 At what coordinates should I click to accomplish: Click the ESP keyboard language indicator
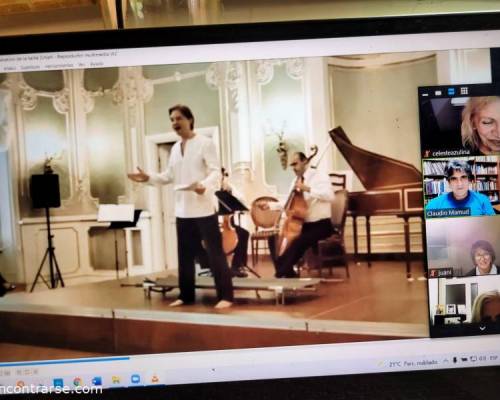pos(493,358)
